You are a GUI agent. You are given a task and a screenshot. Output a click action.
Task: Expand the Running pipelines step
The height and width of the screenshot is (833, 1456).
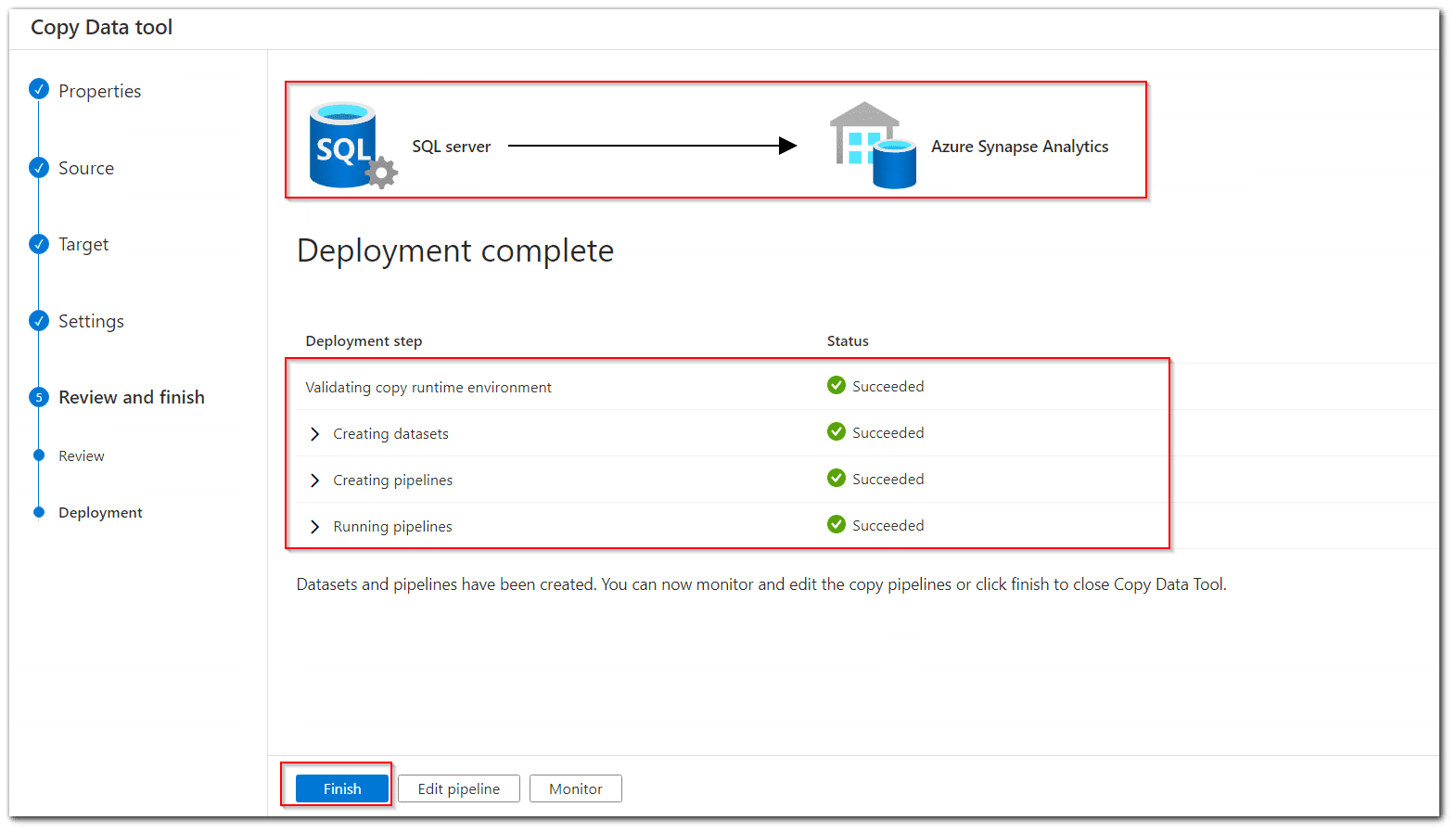click(314, 527)
